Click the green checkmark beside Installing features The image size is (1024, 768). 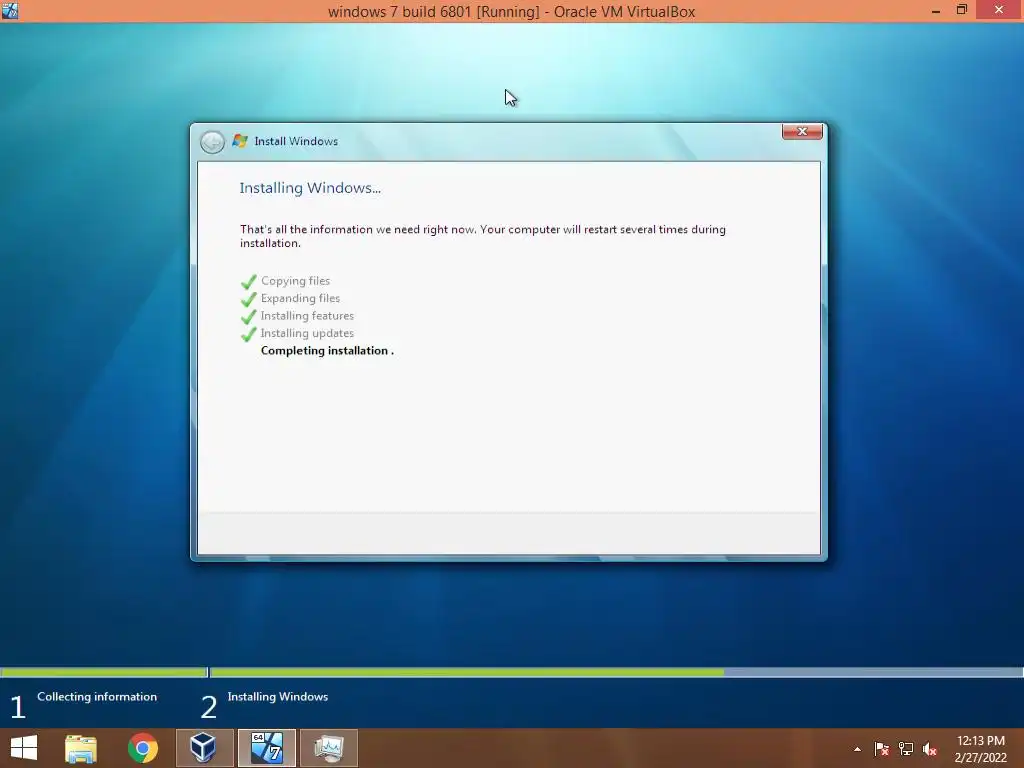[x=248, y=317]
